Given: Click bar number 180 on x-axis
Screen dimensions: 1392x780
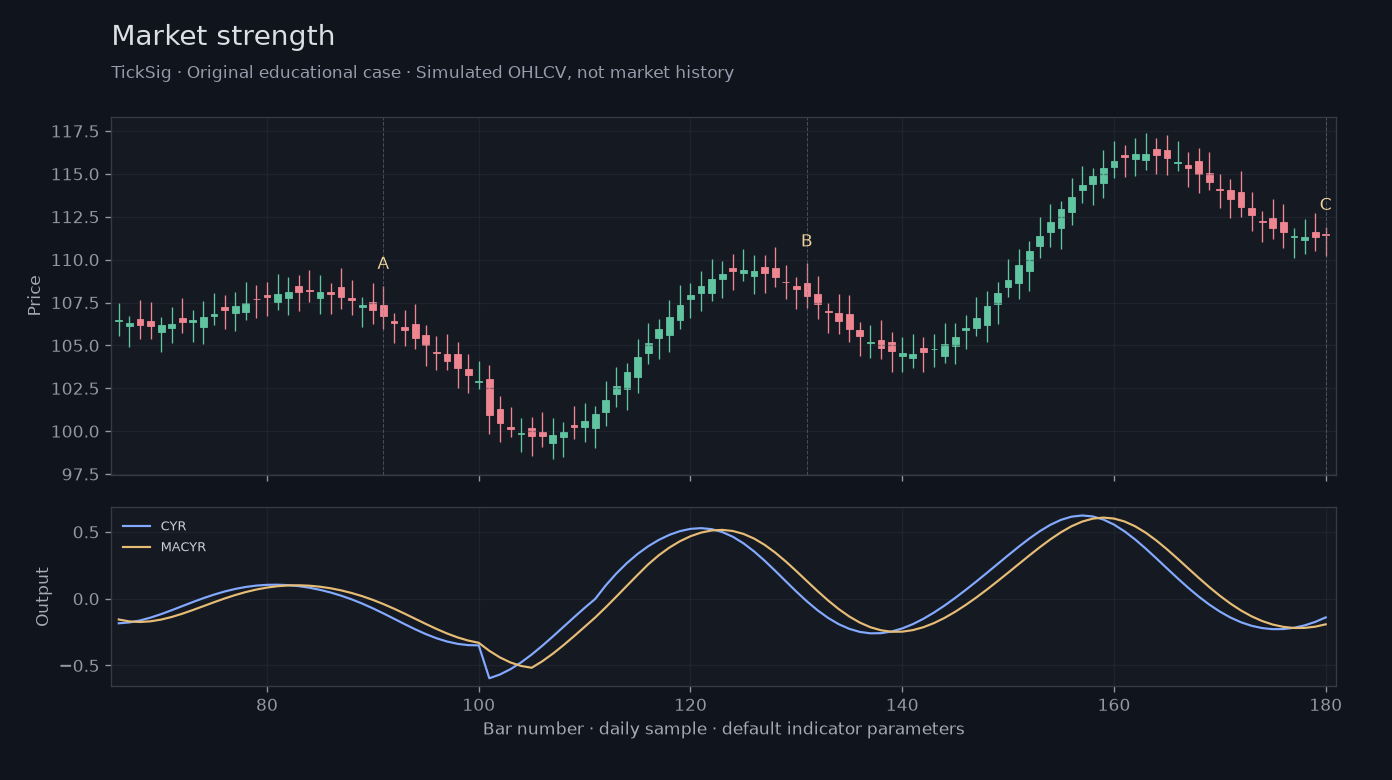Looking at the screenshot, I should [1326, 704].
